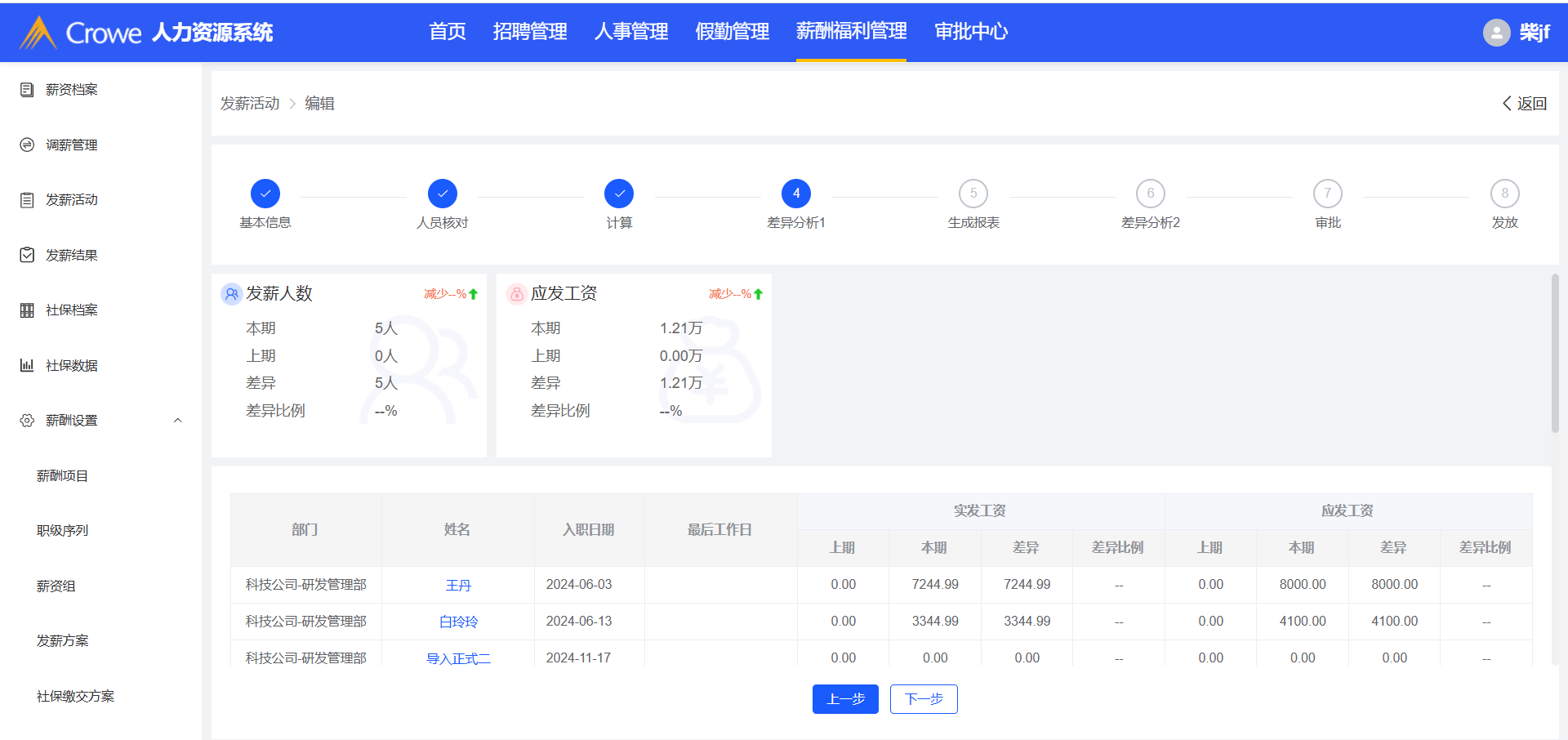The height and width of the screenshot is (740, 1568).
Task: Open the 招聘管理 tab
Action: click(530, 32)
